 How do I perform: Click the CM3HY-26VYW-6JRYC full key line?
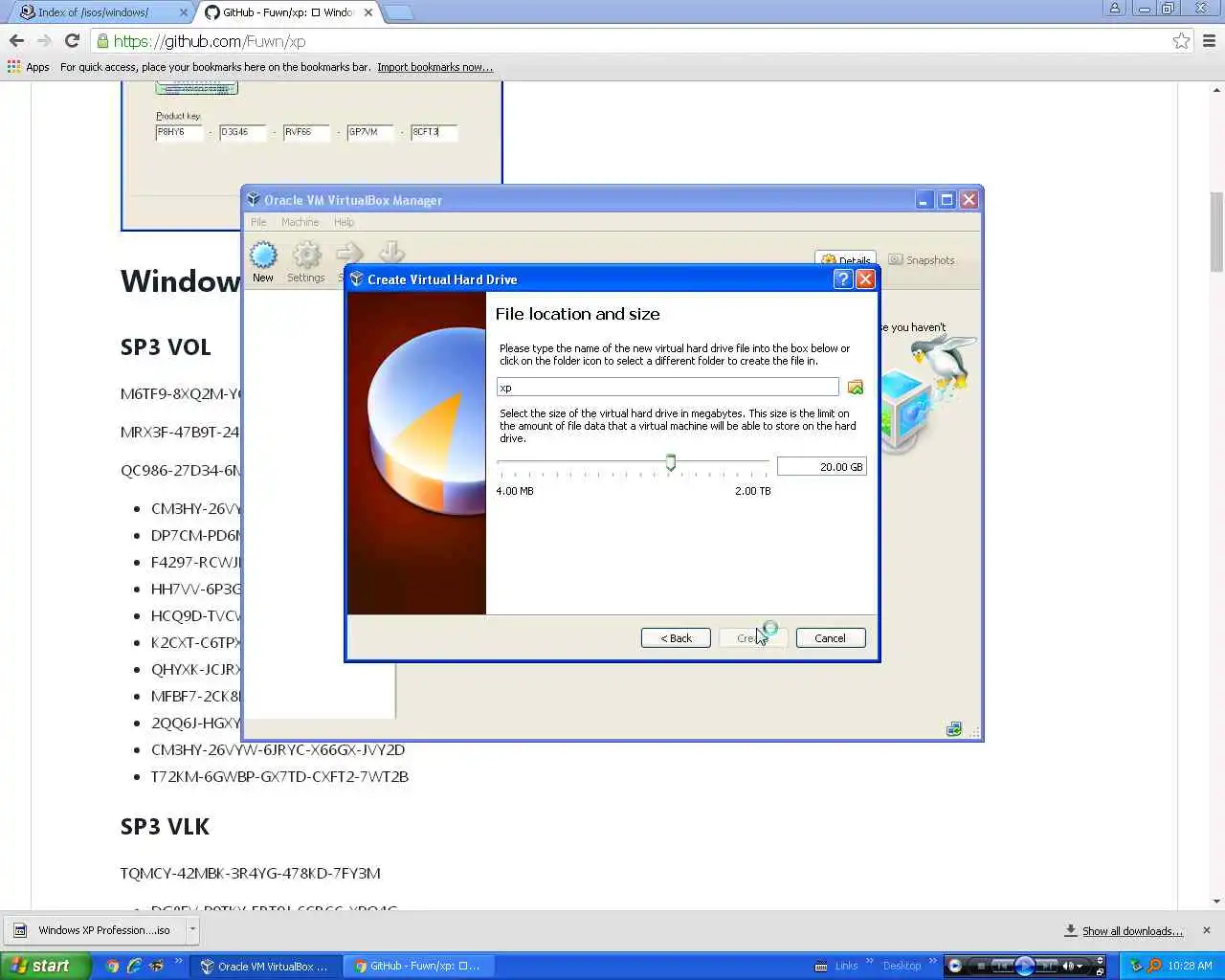(x=278, y=749)
